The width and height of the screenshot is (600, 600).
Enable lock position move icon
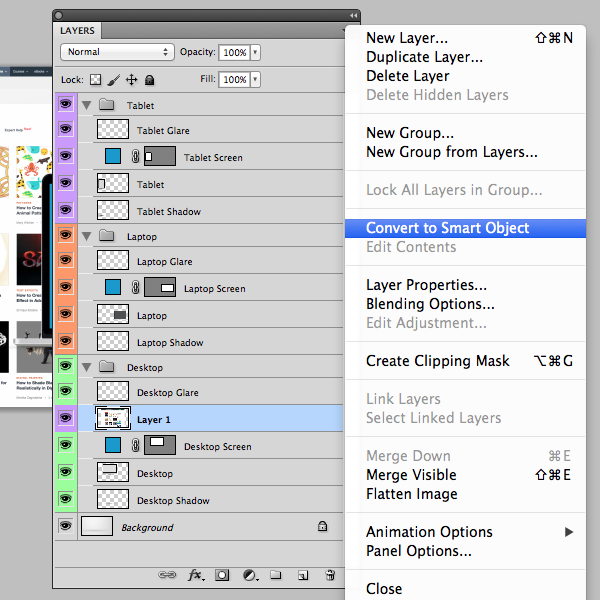[132, 80]
